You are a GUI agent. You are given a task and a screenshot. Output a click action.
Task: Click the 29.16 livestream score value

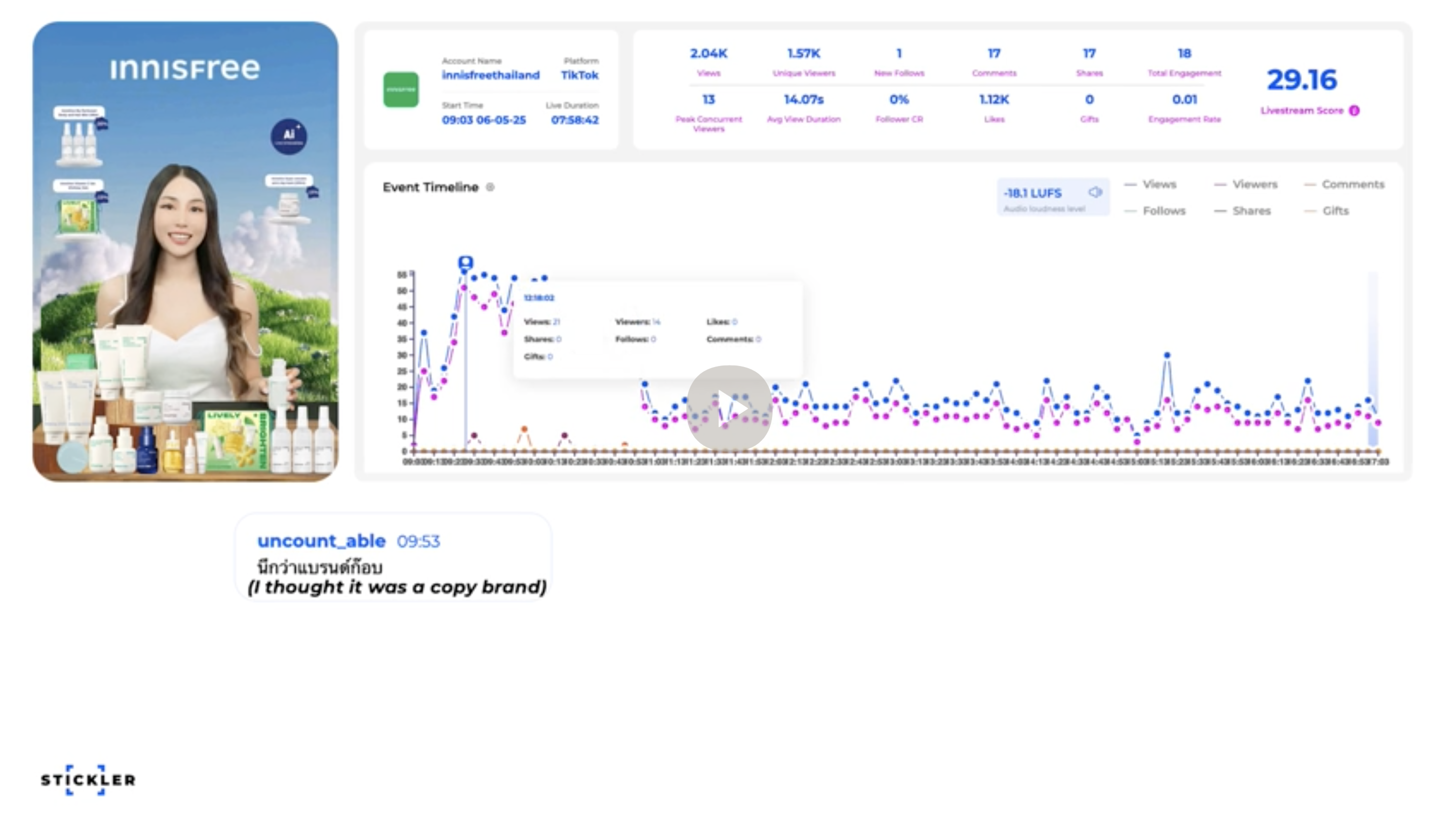click(x=1301, y=80)
